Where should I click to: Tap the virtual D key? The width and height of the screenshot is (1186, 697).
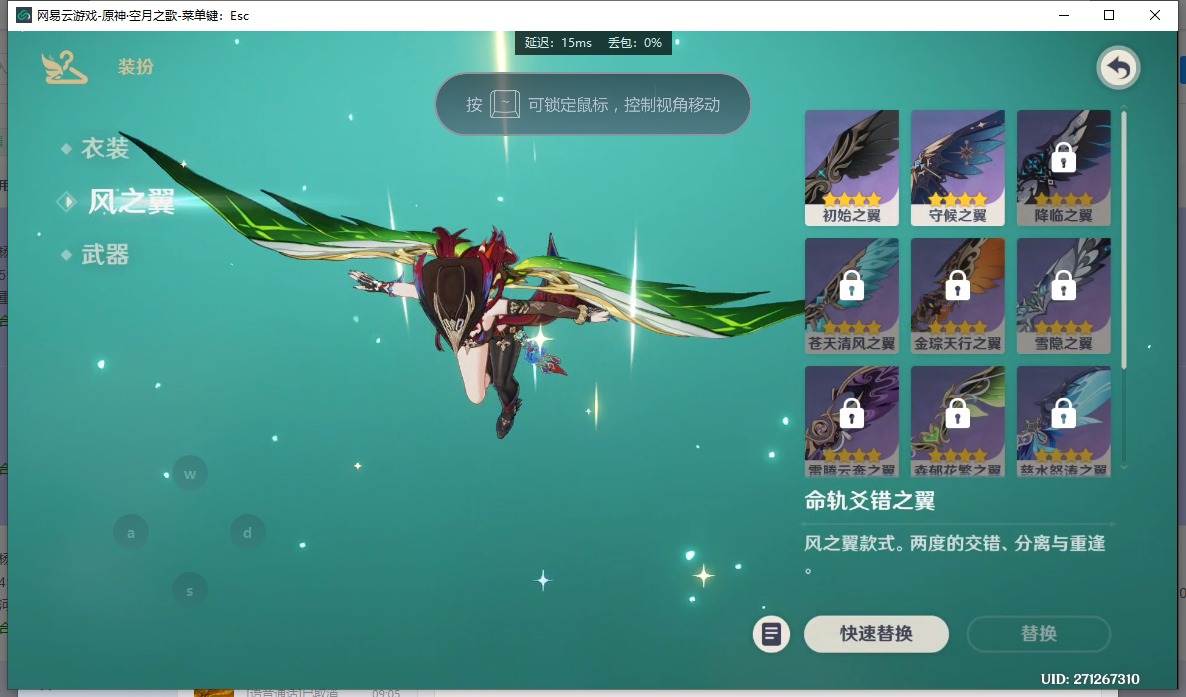(x=247, y=533)
